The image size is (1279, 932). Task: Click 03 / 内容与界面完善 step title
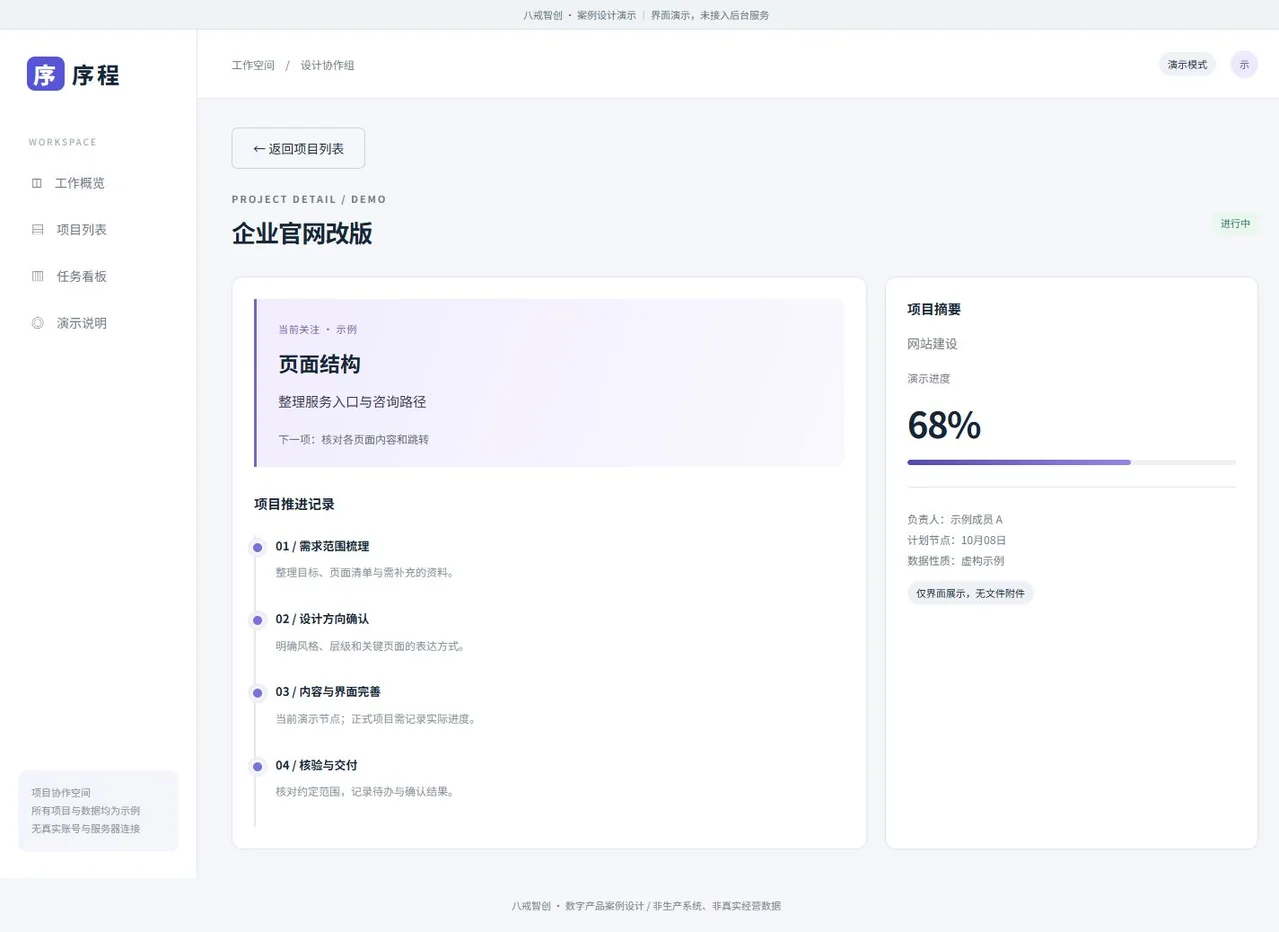click(328, 692)
